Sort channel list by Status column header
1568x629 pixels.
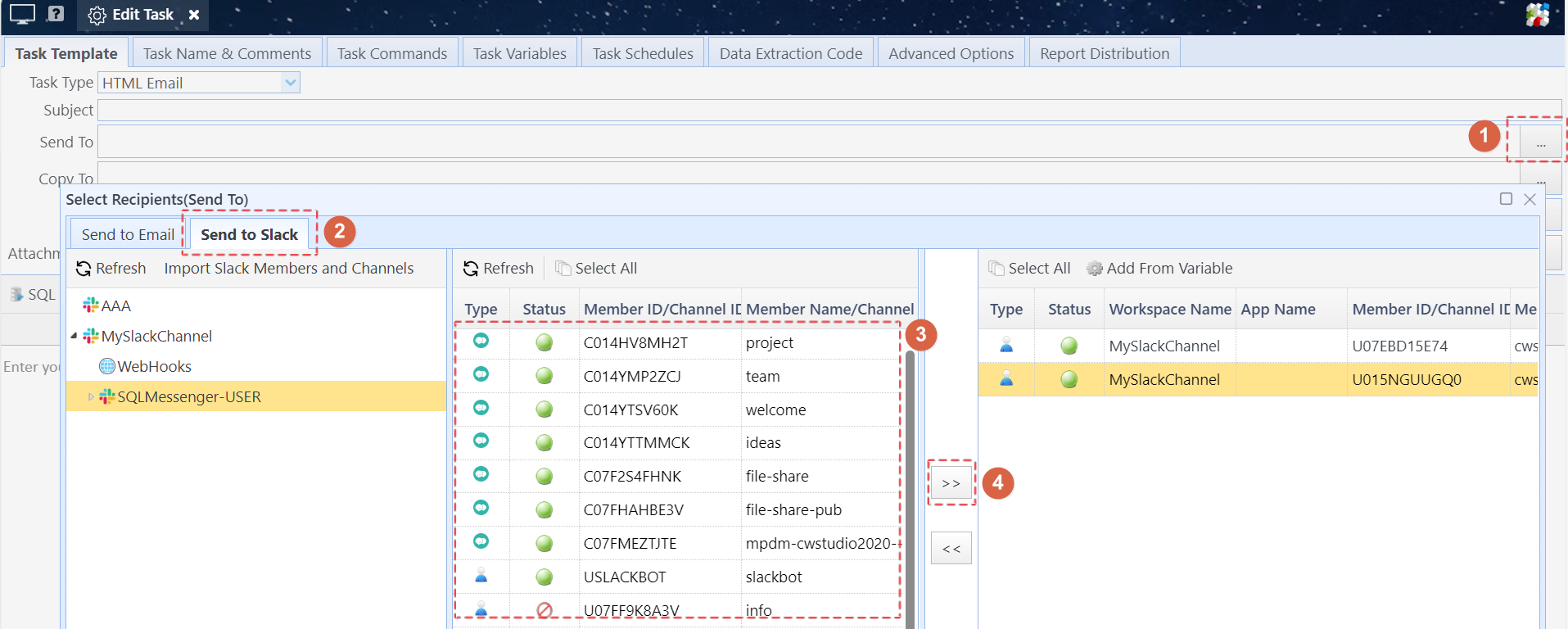pyautogui.click(x=544, y=309)
